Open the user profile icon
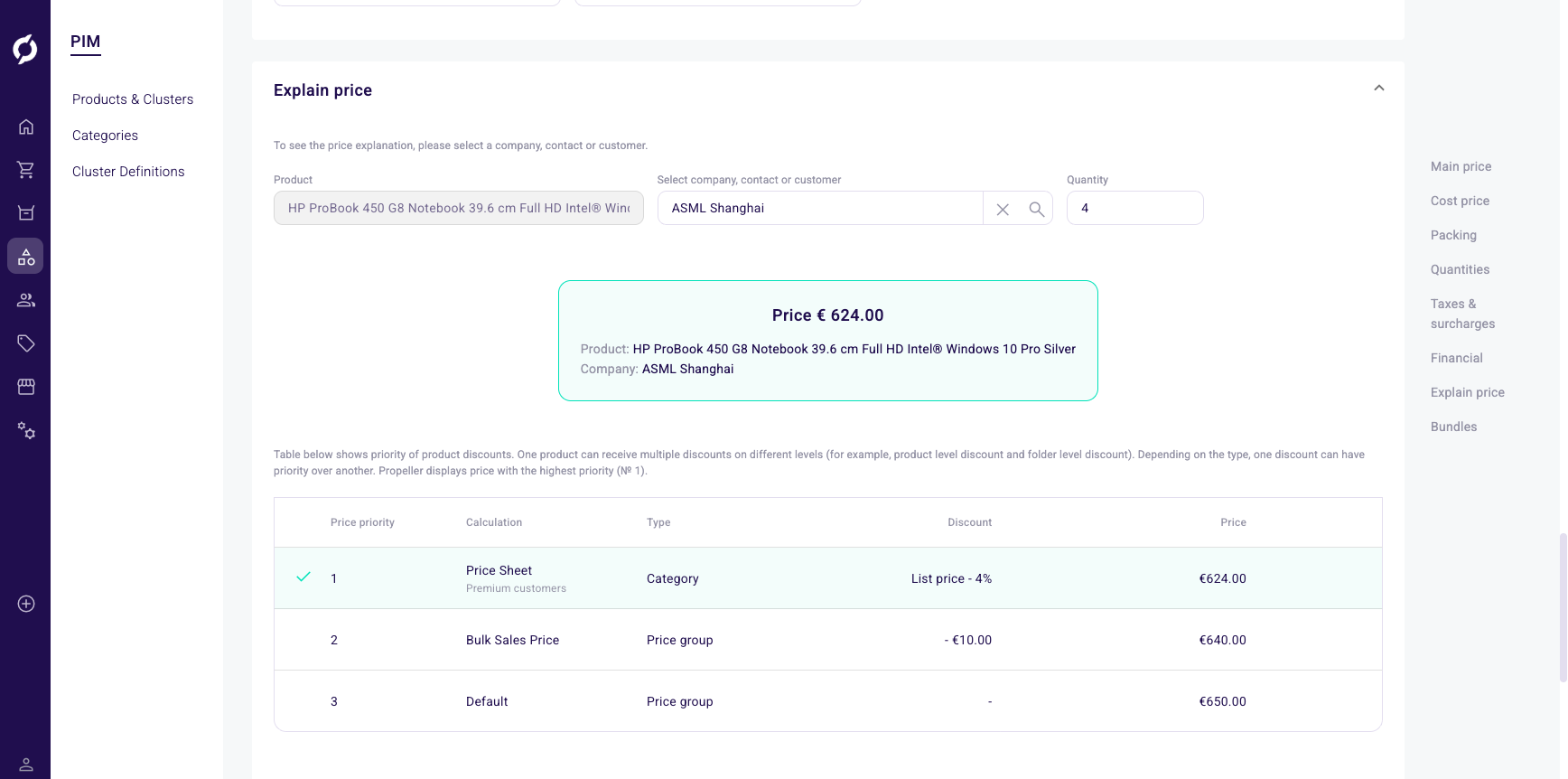This screenshot has width=1568, height=779. tap(26, 765)
